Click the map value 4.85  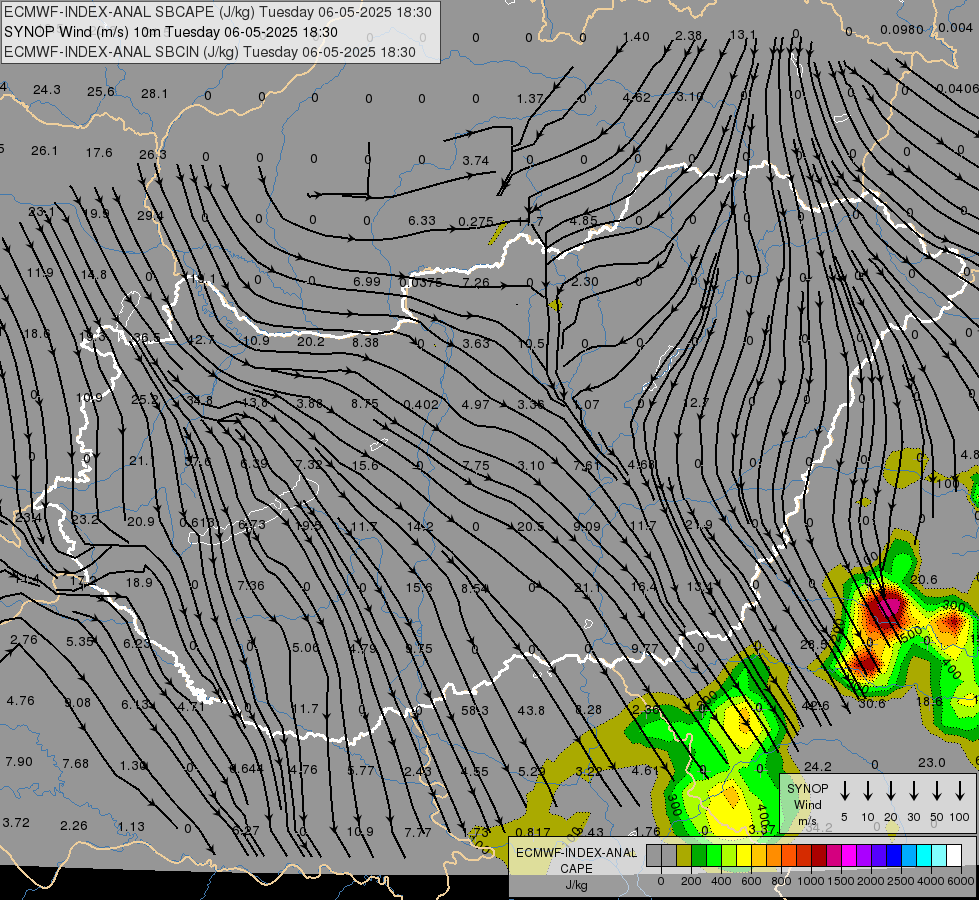click(584, 220)
